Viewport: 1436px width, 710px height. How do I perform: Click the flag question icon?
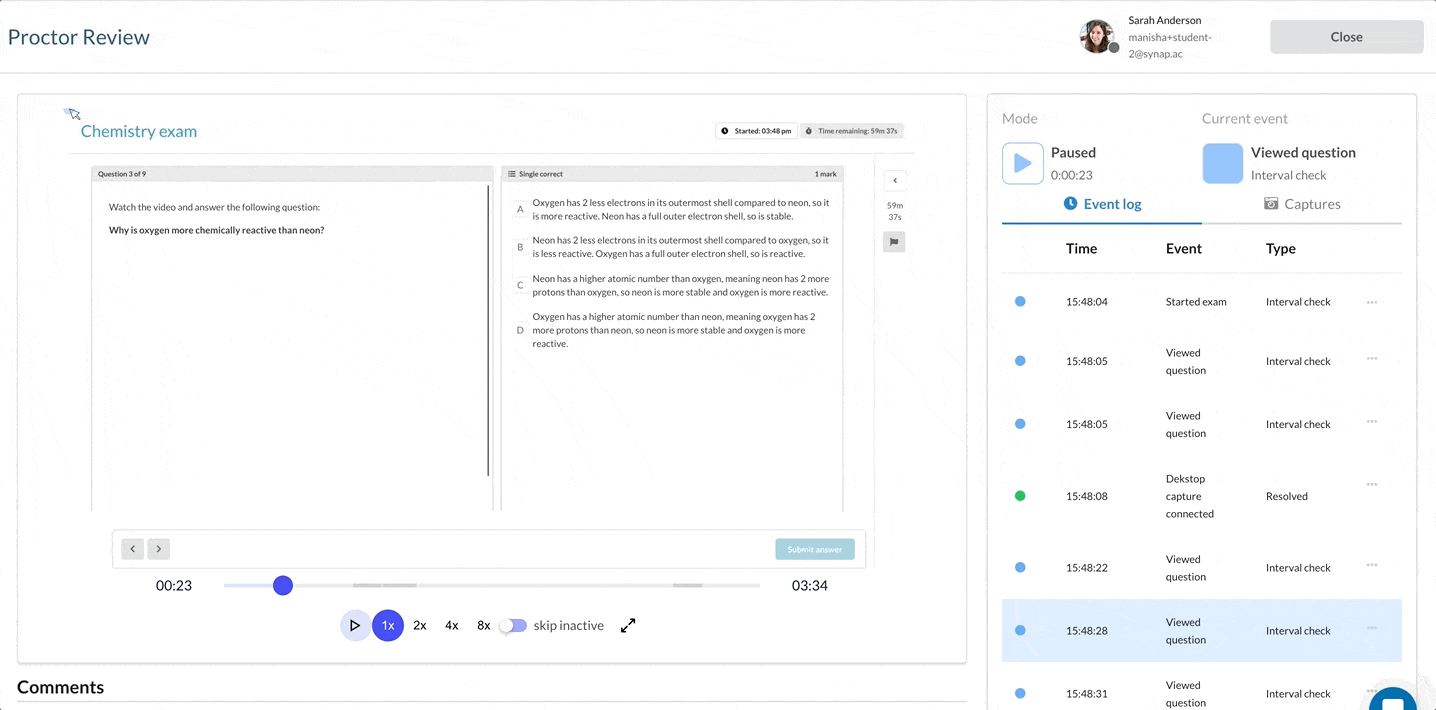894,242
